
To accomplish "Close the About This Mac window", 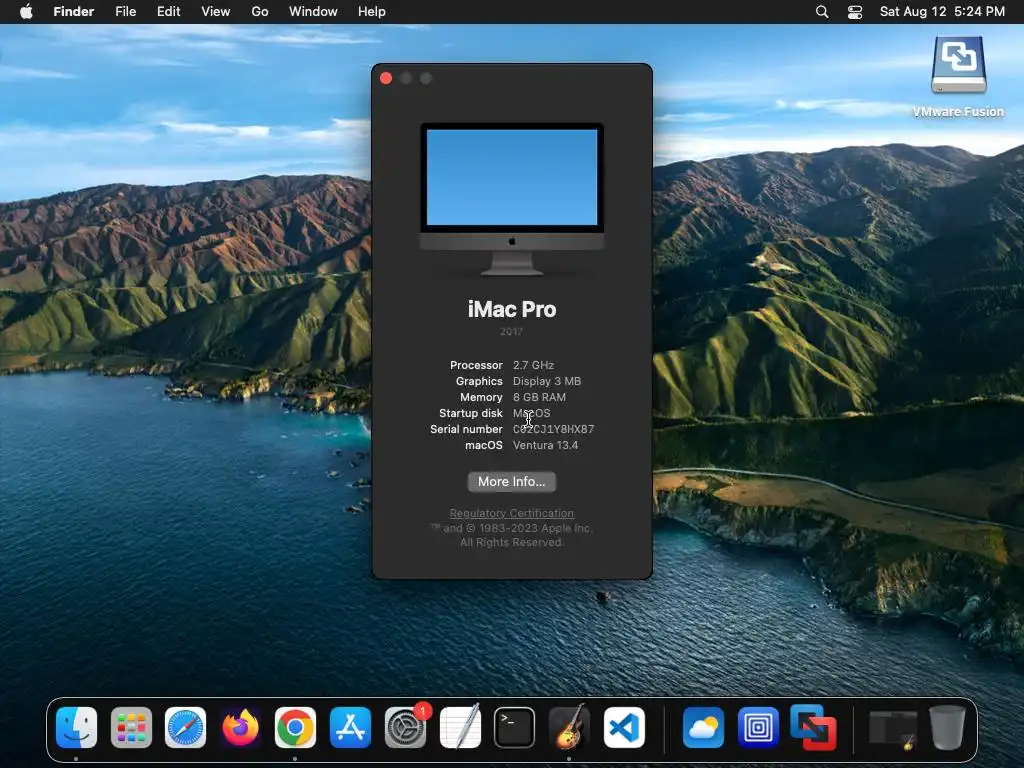I will (386, 78).
